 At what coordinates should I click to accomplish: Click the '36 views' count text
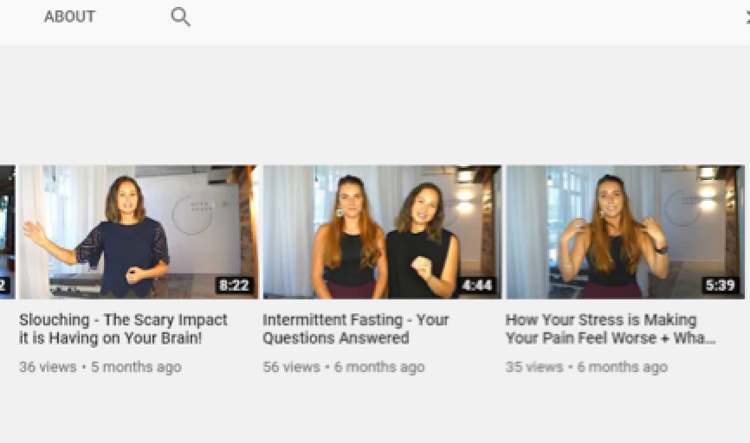tap(48, 367)
